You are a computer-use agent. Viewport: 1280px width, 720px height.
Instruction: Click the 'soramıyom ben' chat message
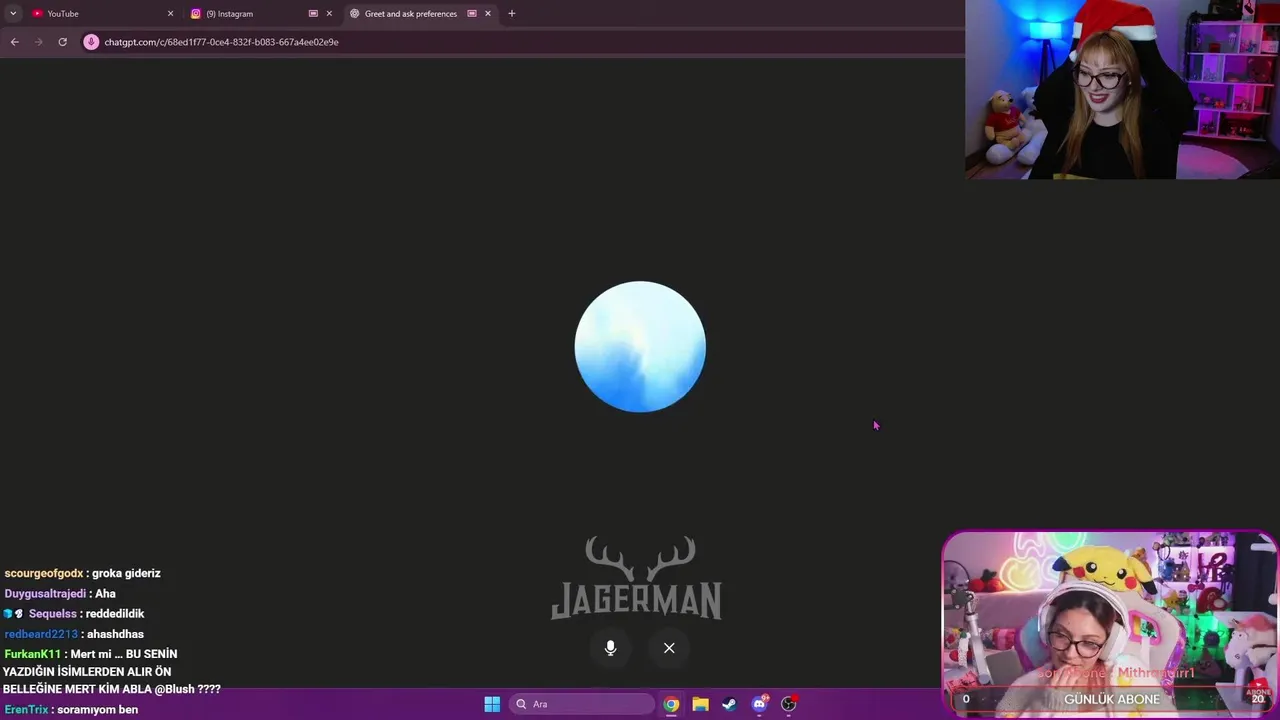97,710
